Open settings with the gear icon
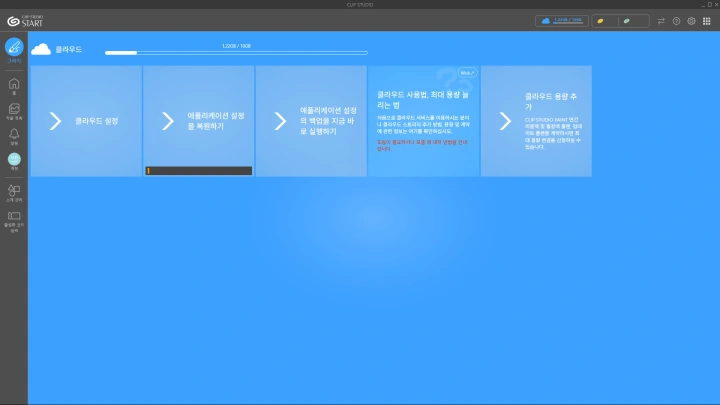This screenshot has height=405, width=720. coord(691,20)
